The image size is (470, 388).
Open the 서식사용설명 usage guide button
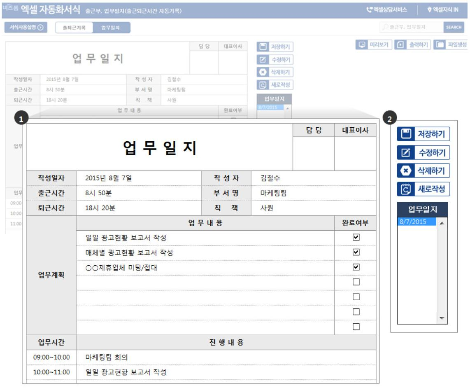[x=26, y=27]
